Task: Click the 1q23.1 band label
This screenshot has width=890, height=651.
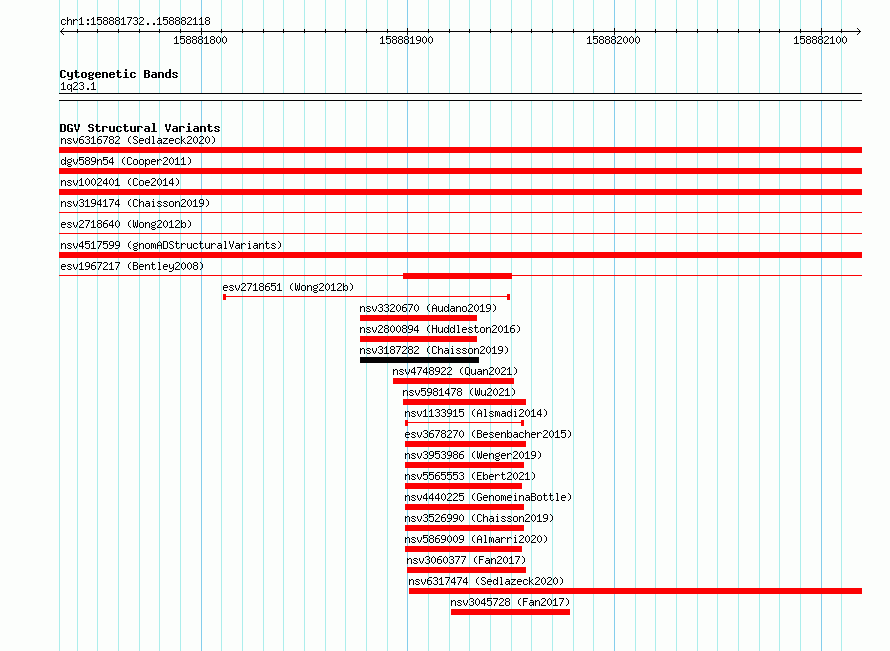Action: tap(78, 86)
